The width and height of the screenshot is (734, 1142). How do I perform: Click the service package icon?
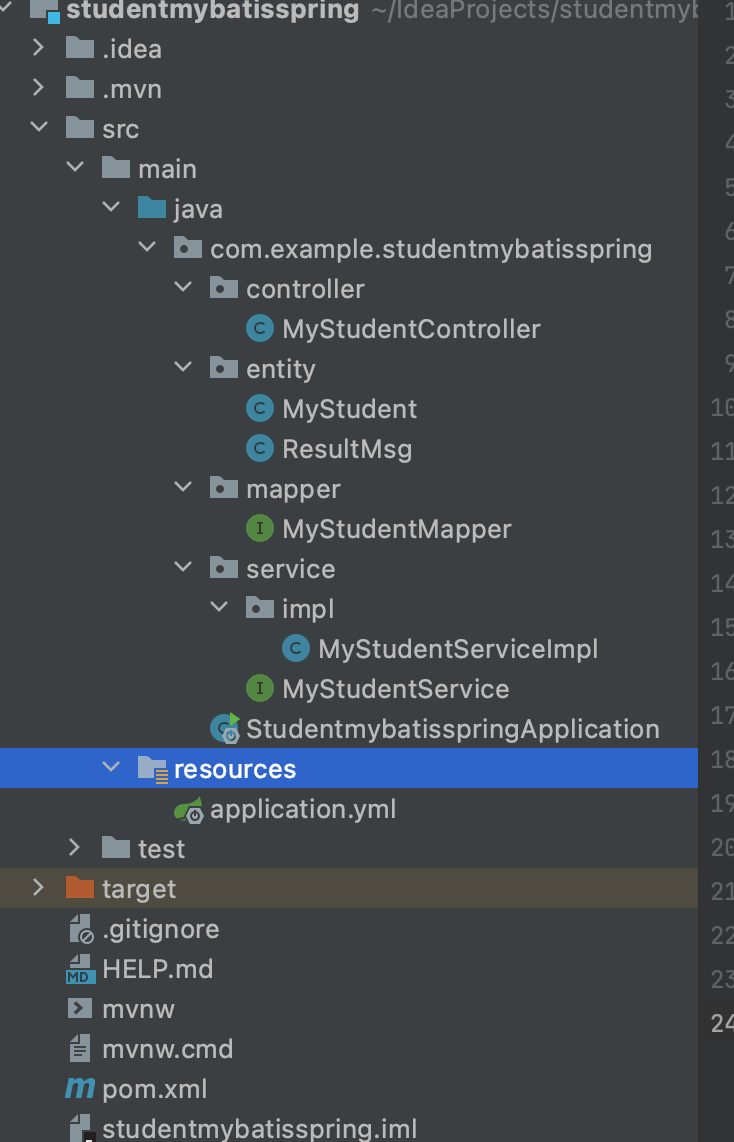coord(224,568)
